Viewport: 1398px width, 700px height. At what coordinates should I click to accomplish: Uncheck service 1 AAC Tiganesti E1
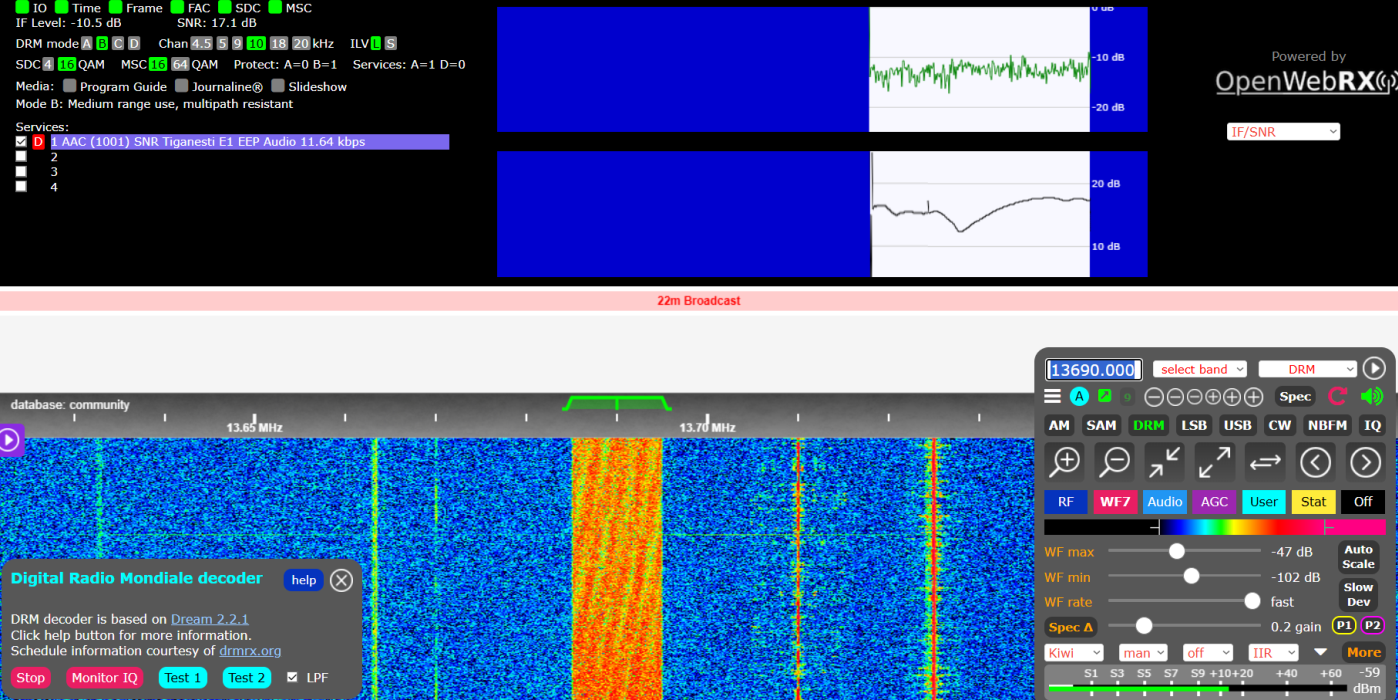pyautogui.click(x=21, y=141)
